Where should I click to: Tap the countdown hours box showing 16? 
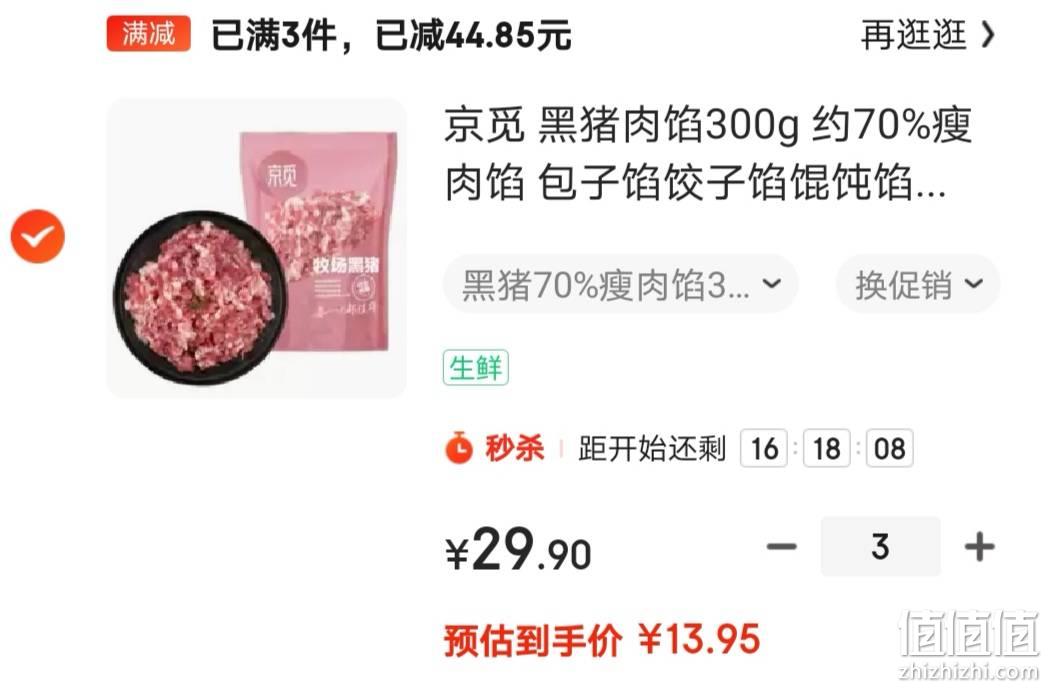tap(764, 448)
